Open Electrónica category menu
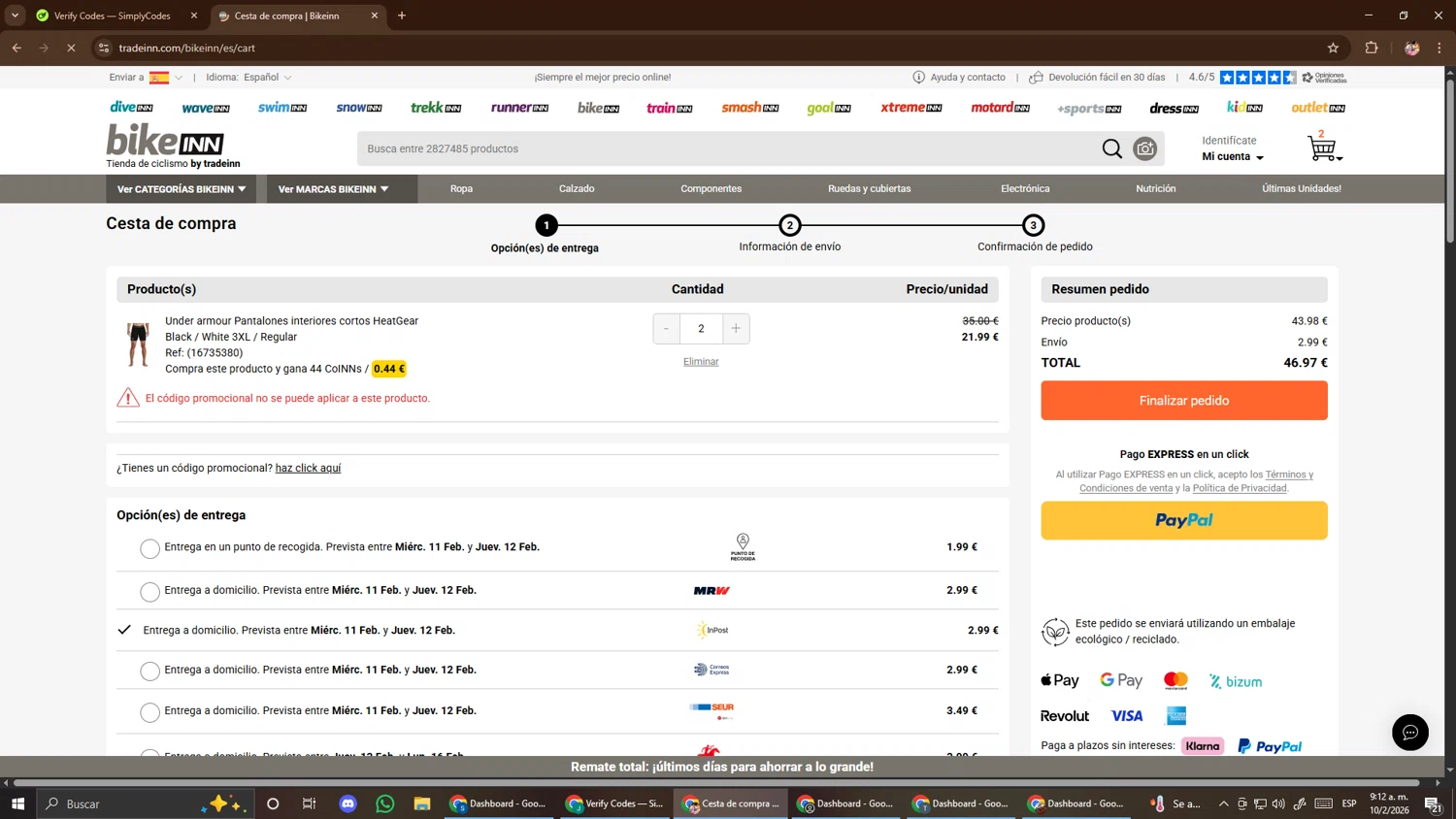Viewport: 1456px width, 819px height. [x=1025, y=189]
